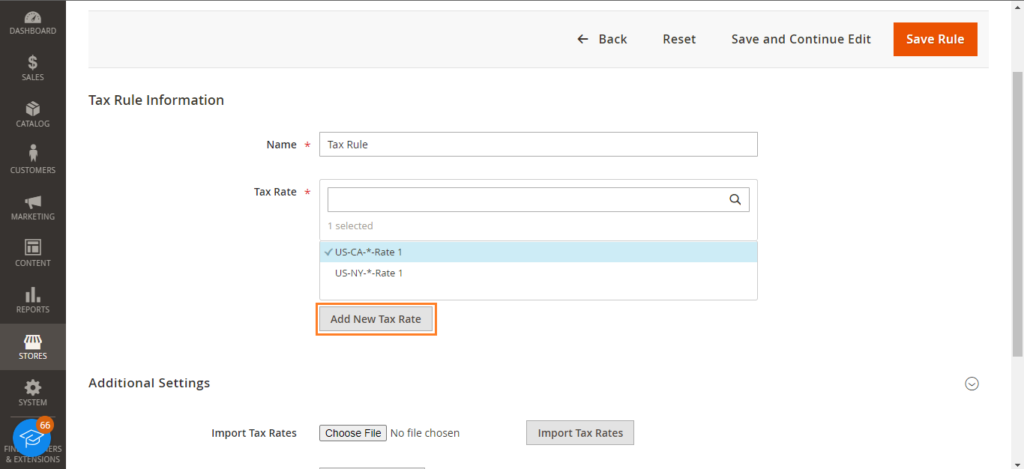Image resolution: width=1024 pixels, height=469 pixels.
Task: Open the Catalog sidebar menu
Action: tap(33, 114)
